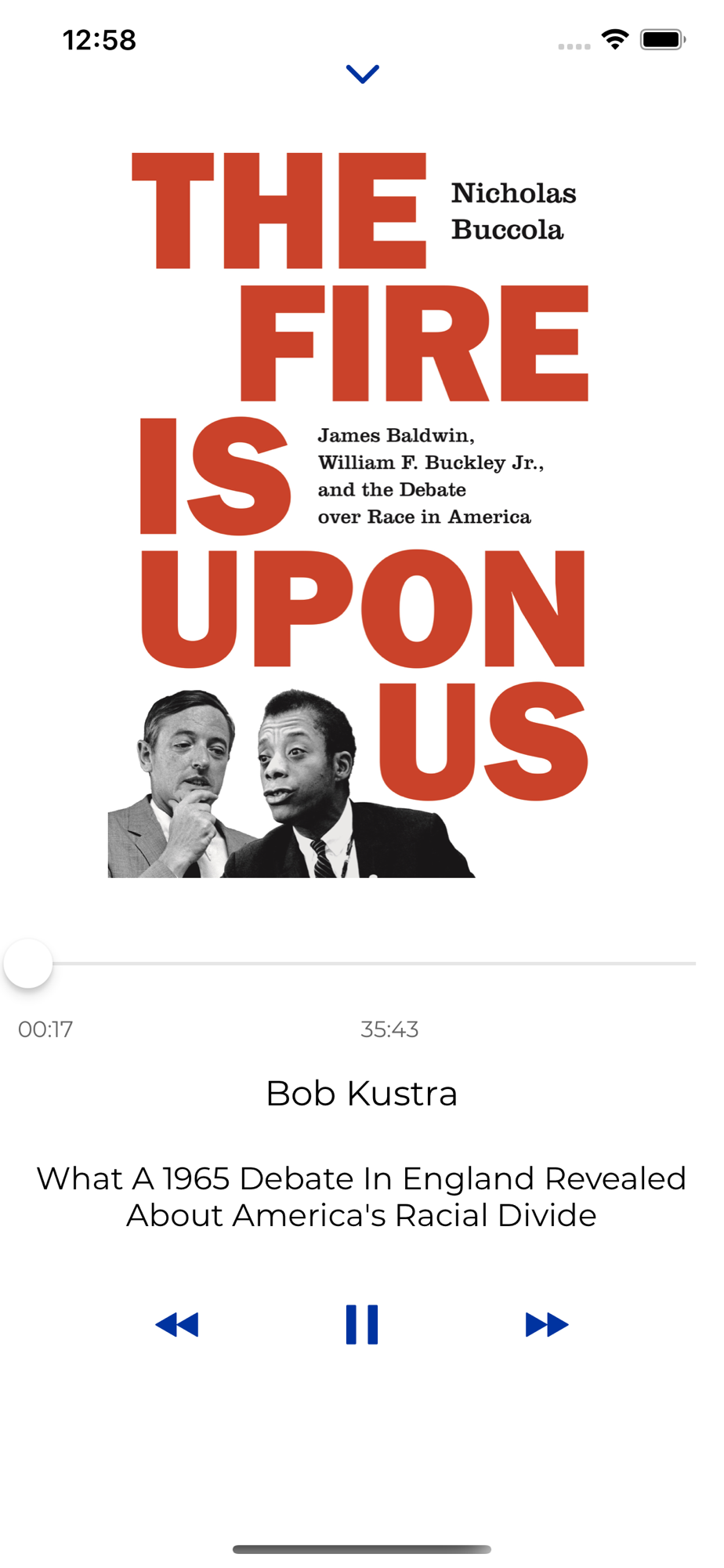Click the middle of the progress track
This screenshot has width=724, height=1568.
pyautogui.click(x=362, y=963)
